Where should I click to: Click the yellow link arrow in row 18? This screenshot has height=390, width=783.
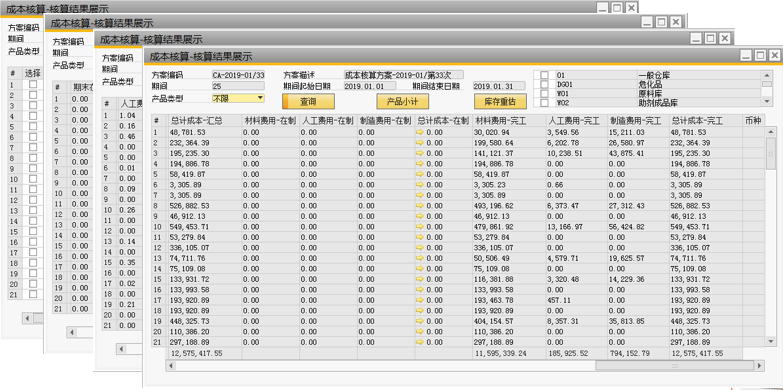419,311
